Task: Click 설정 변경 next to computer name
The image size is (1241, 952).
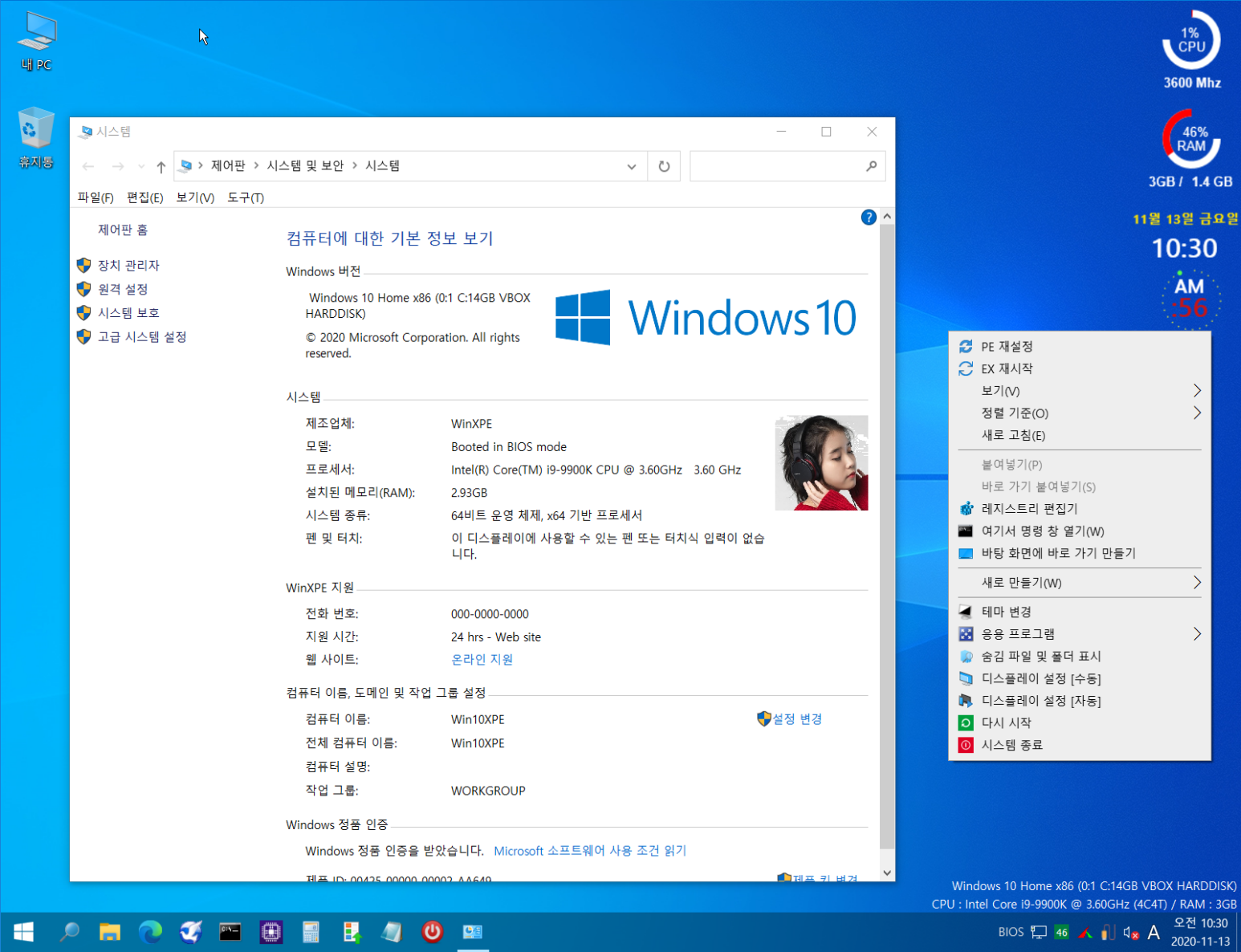Action: (797, 718)
